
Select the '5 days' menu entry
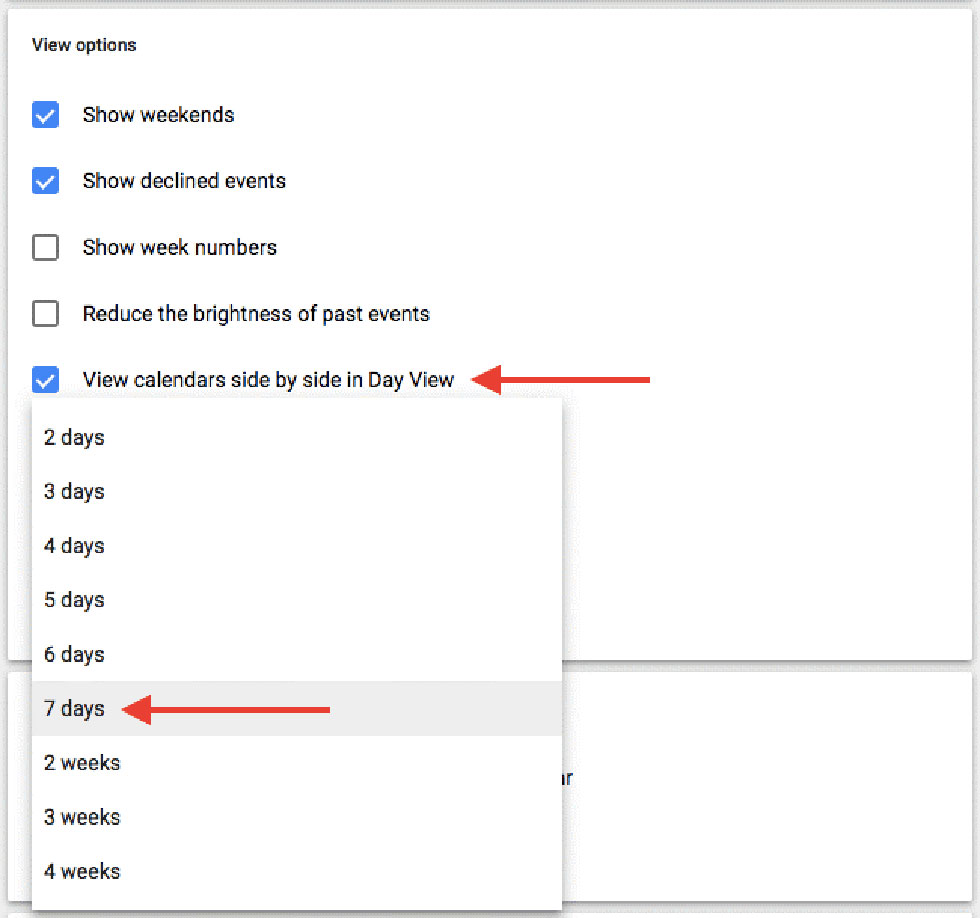74,600
